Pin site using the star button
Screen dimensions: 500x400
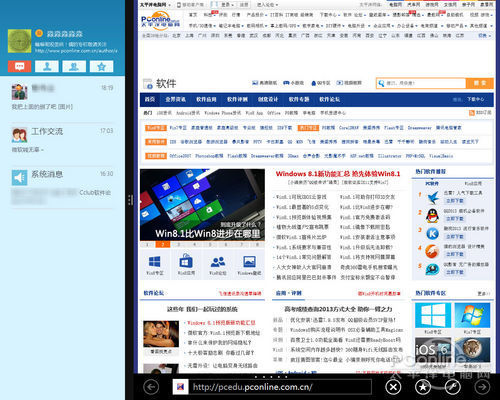coord(423,387)
